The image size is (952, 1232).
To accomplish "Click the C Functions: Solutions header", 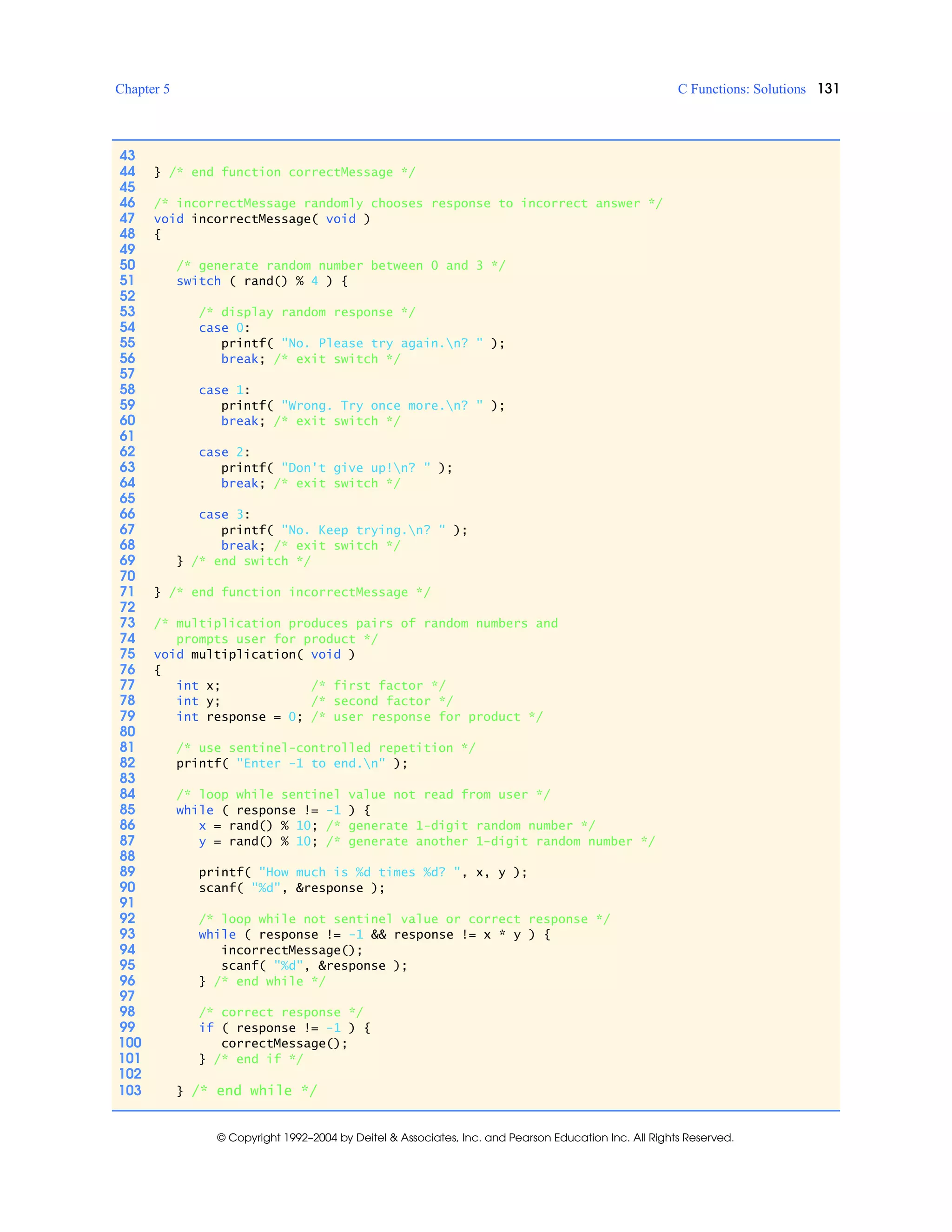I will pos(741,89).
